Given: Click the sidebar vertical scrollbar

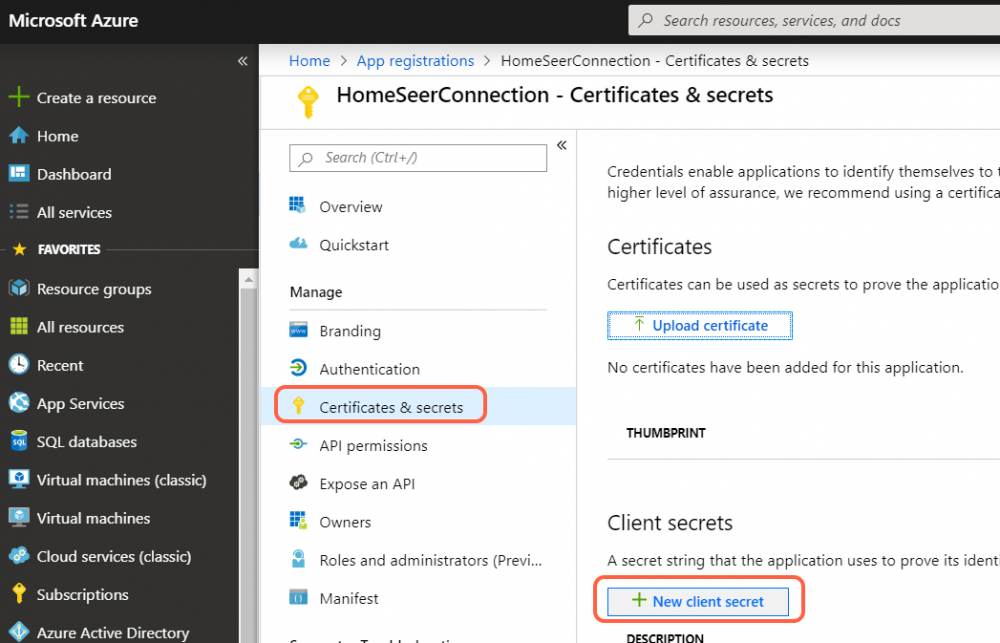Looking at the screenshot, I should [249, 450].
